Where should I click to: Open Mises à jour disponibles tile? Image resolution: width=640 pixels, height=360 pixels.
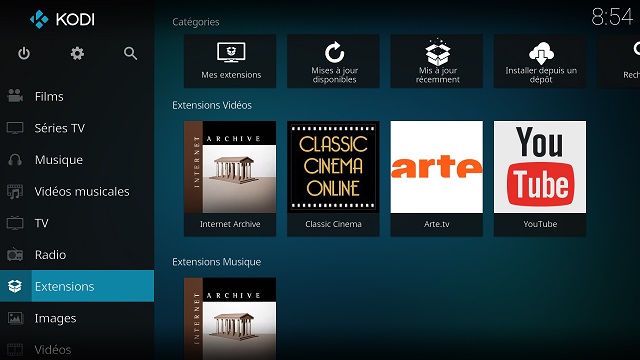pos(333,61)
